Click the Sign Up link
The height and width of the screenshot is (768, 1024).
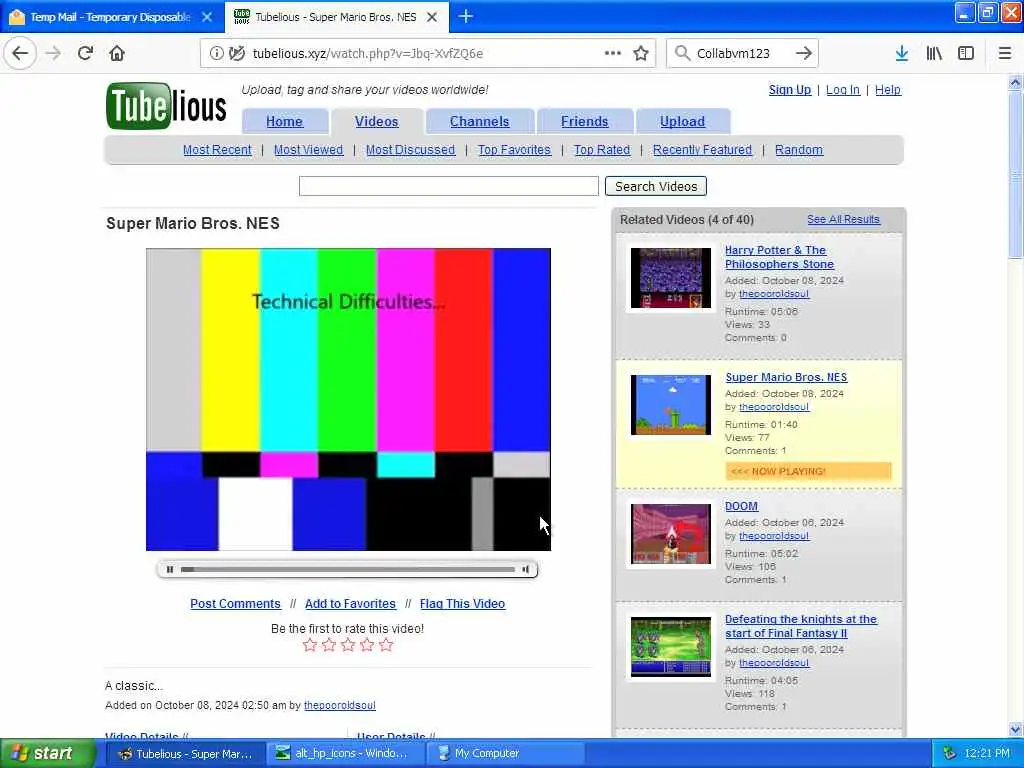[790, 89]
